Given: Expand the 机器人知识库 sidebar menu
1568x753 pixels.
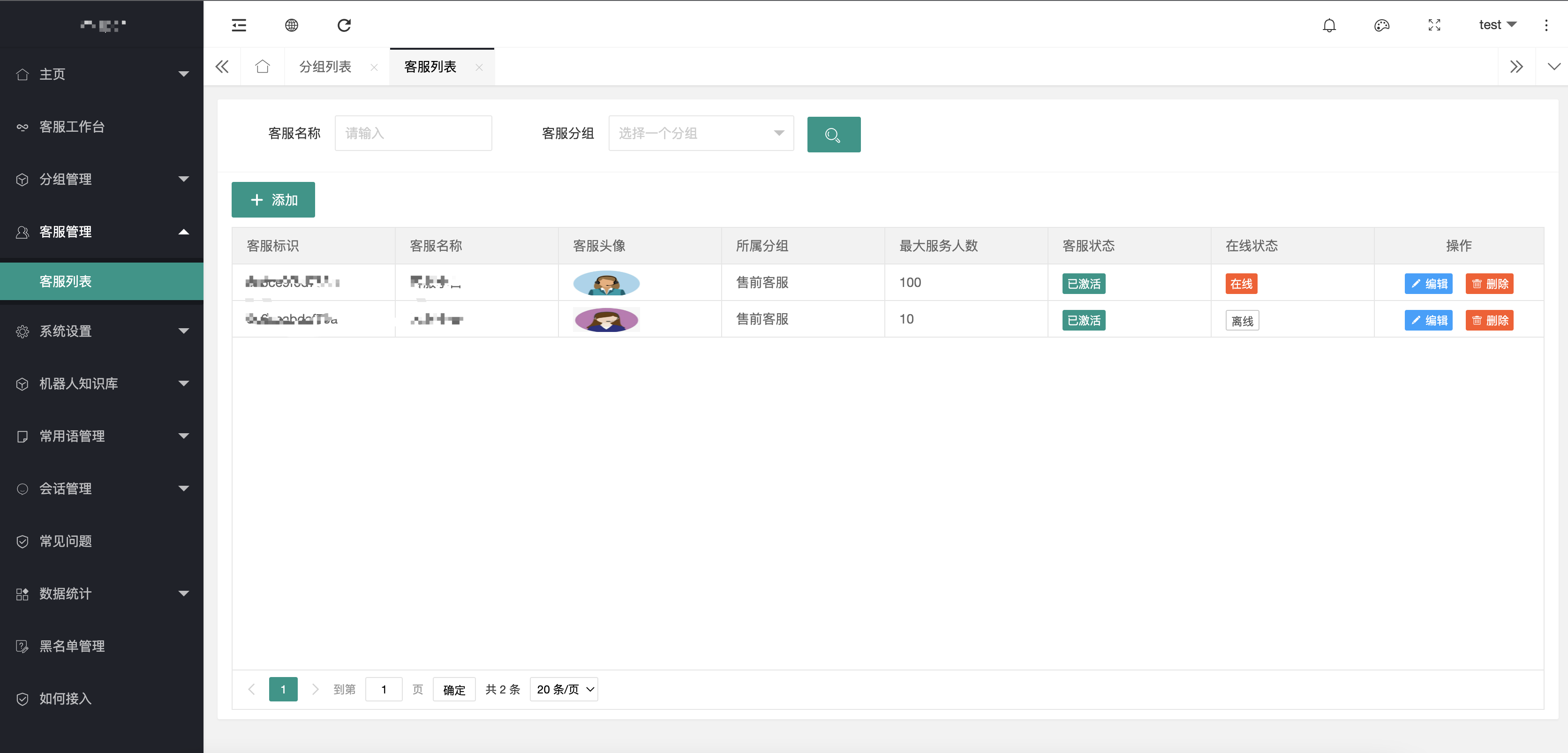Looking at the screenshot, I should 102,384.
